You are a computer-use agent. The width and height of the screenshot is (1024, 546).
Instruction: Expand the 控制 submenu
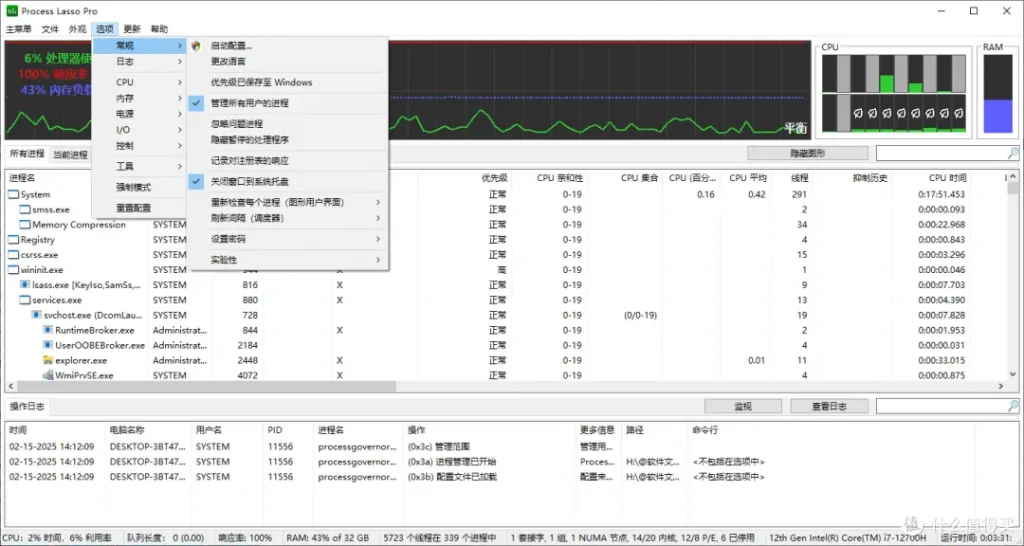140,145
